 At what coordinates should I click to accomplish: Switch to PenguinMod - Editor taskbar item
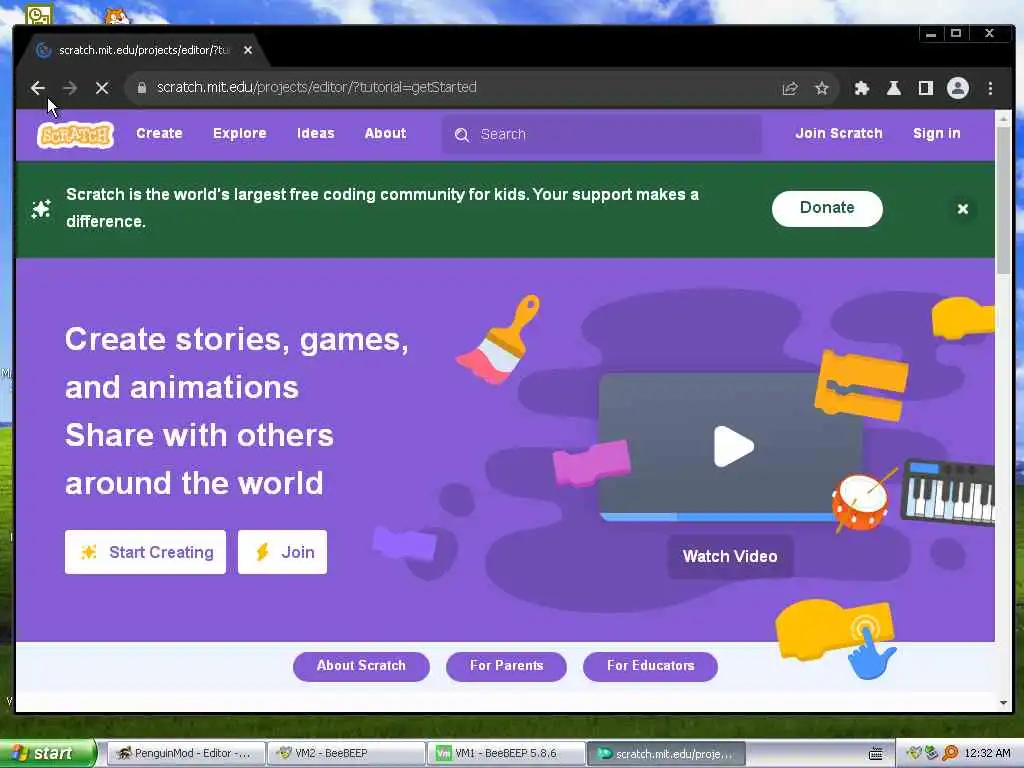185,754
